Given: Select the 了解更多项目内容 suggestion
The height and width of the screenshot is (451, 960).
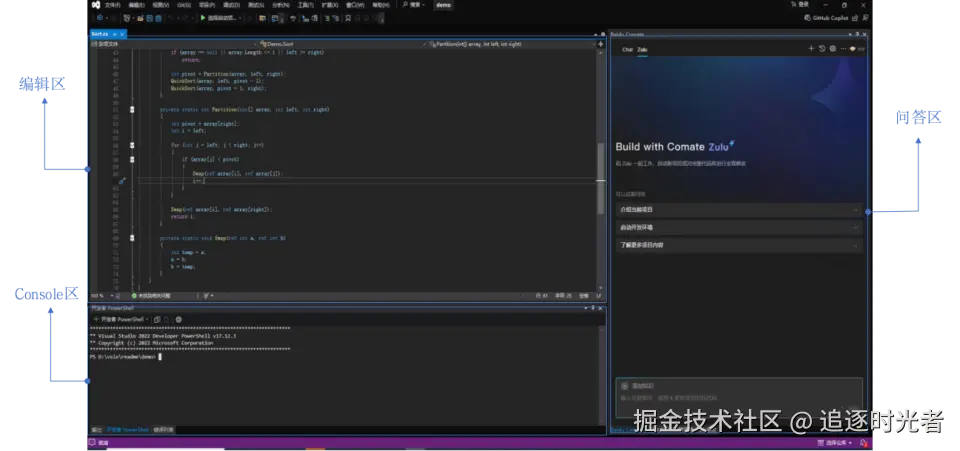Looking at the screenshot, I should [739, 245].
